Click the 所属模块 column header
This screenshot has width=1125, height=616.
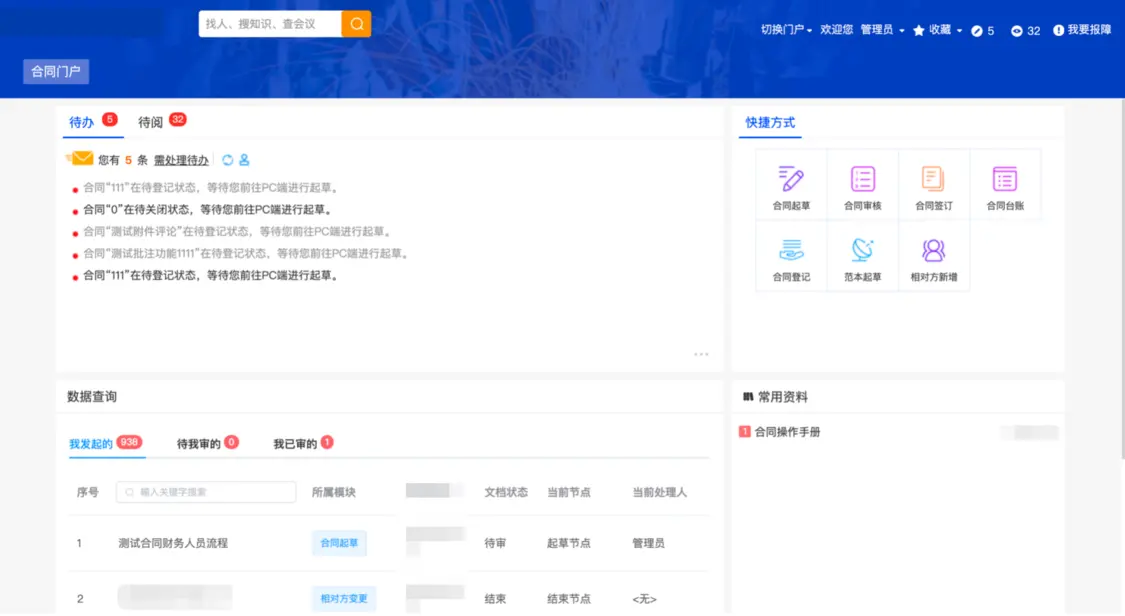click(x=334, y=492)
